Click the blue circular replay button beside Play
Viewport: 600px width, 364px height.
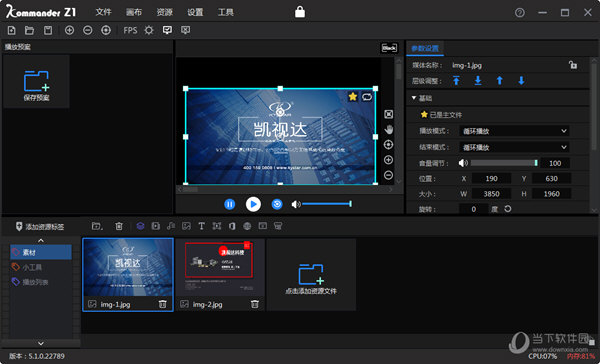[277, 204]
